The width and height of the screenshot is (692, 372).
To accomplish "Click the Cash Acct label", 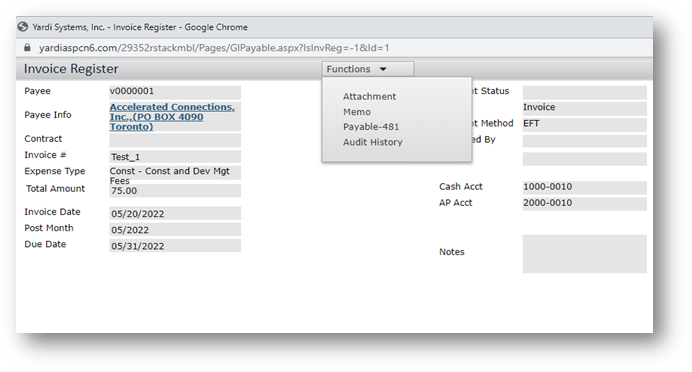I will pyautogui.click(x=460, y=187).
